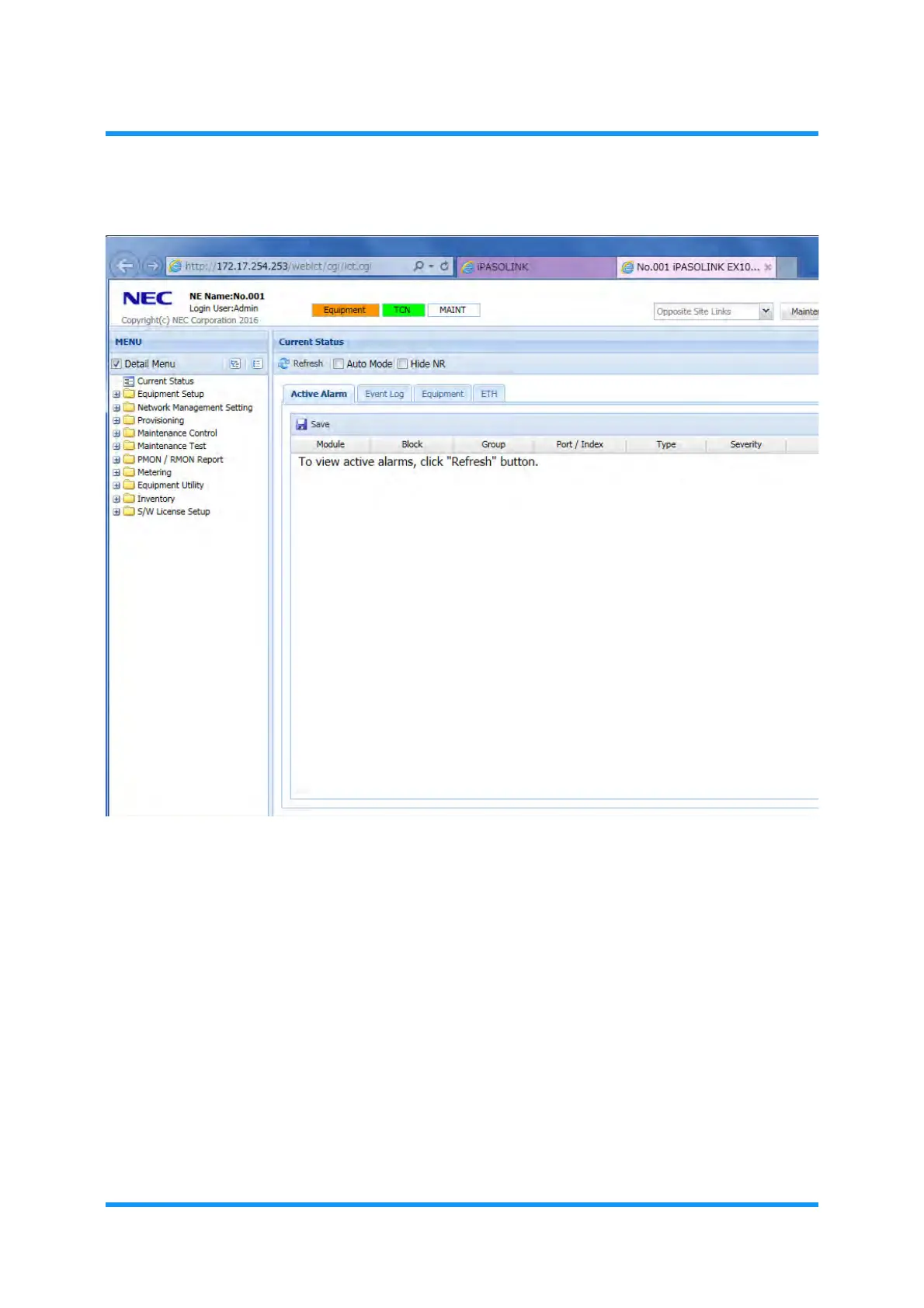
Task: Click the Equipment Utility folder icon
Action: (x=129, y=485)
